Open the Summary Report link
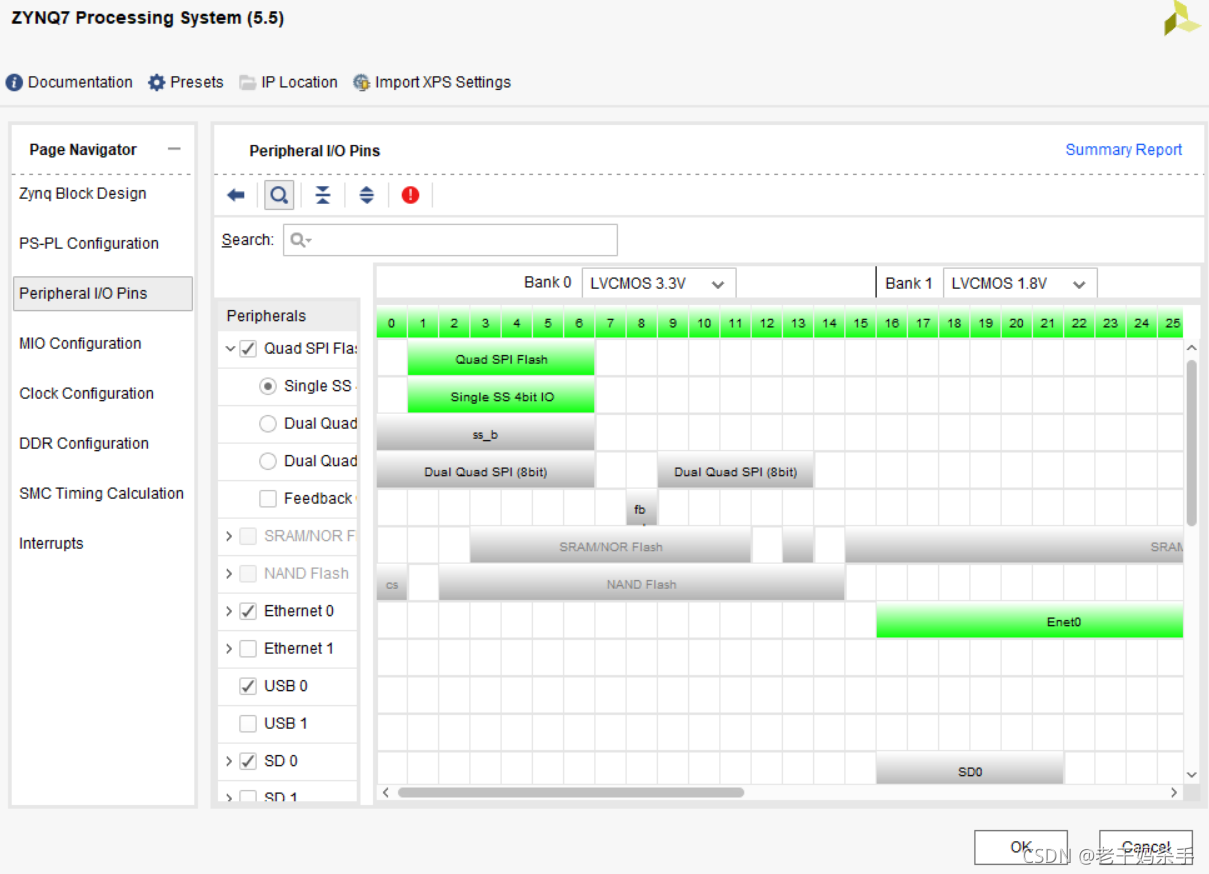 [1123, 149]
